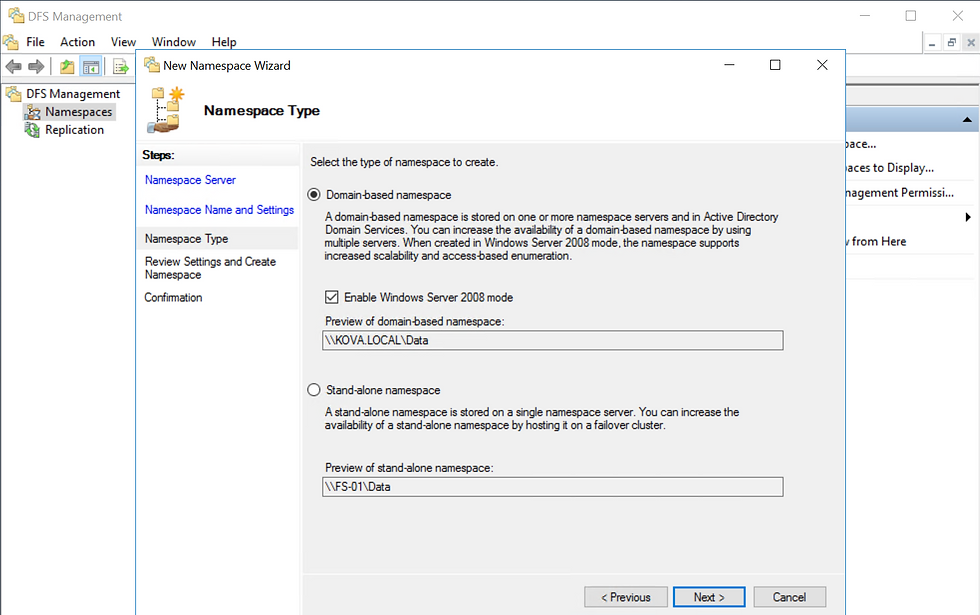Toggle the Show/Hide Console Tree icon
The image size is (980, 615).
91,66
